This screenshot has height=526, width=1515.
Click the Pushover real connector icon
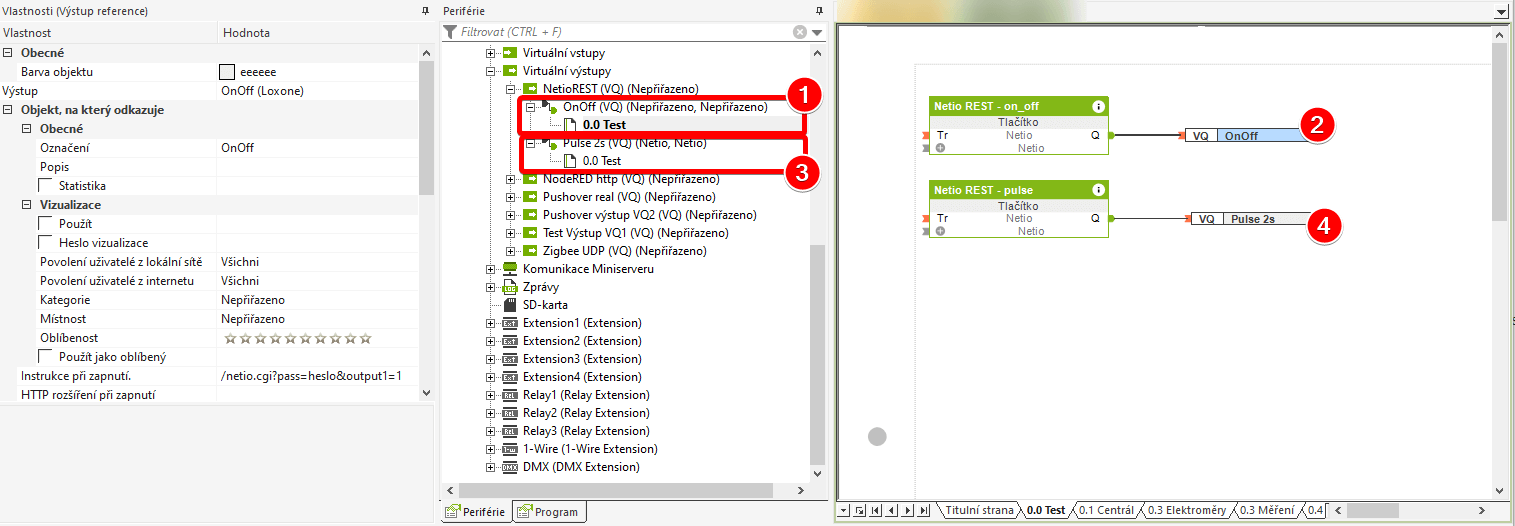[530, 197]
